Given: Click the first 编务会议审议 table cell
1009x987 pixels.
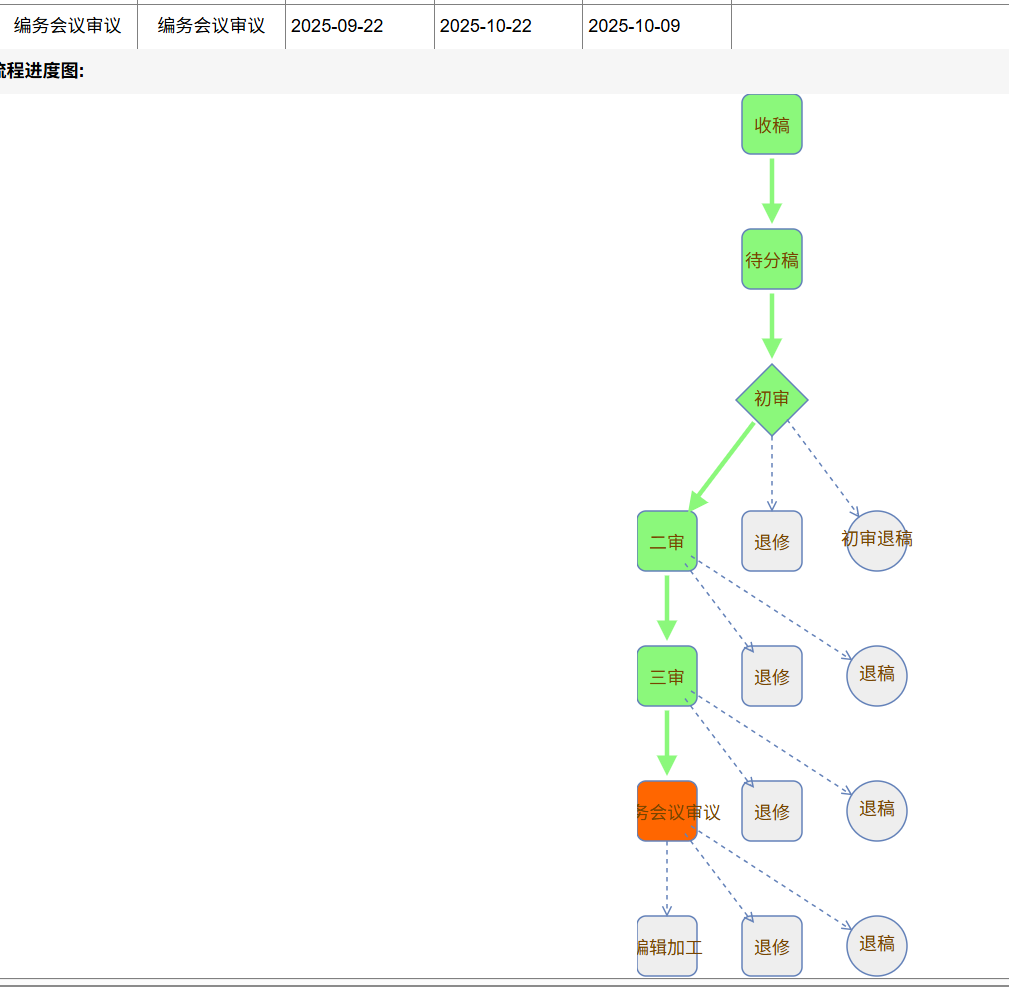Looking at the screenshot, I should 67,26.
